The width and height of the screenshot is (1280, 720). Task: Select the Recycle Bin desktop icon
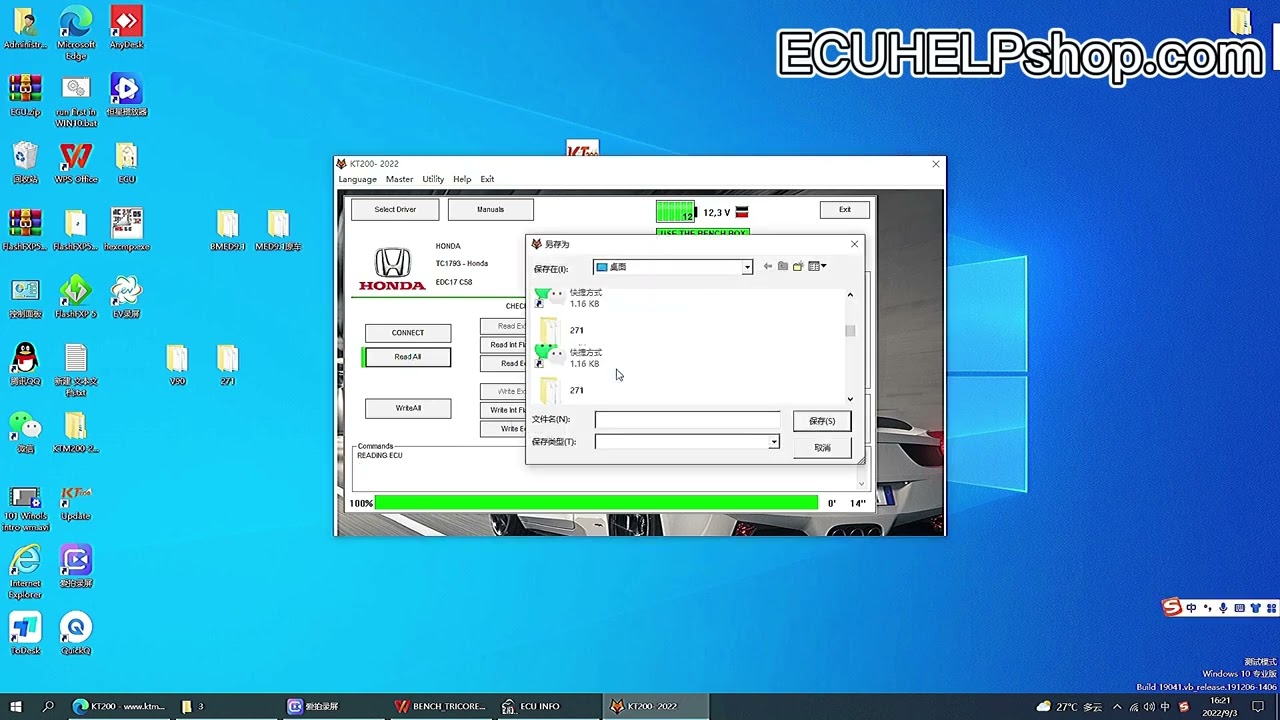25,163
